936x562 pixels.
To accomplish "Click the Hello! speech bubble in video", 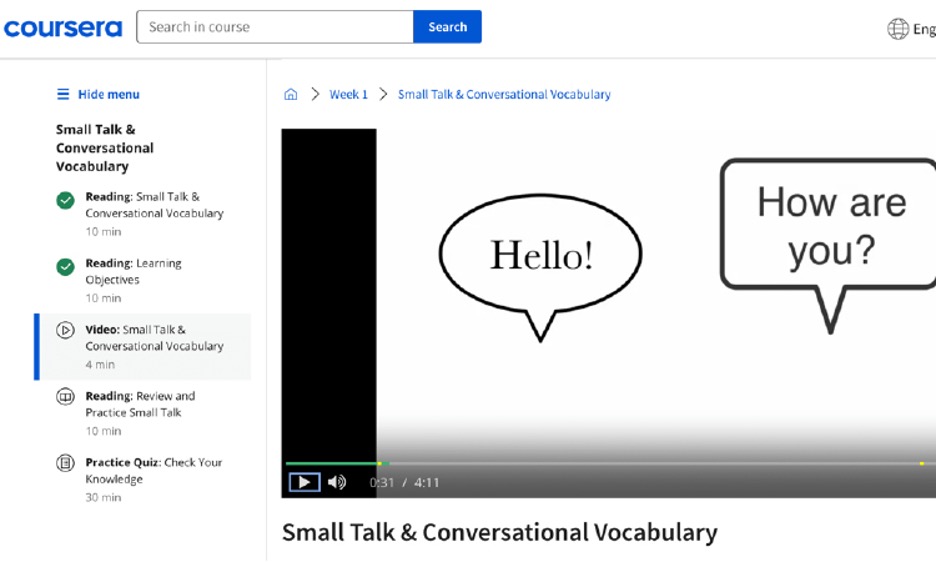I will (x=541, y=267).
